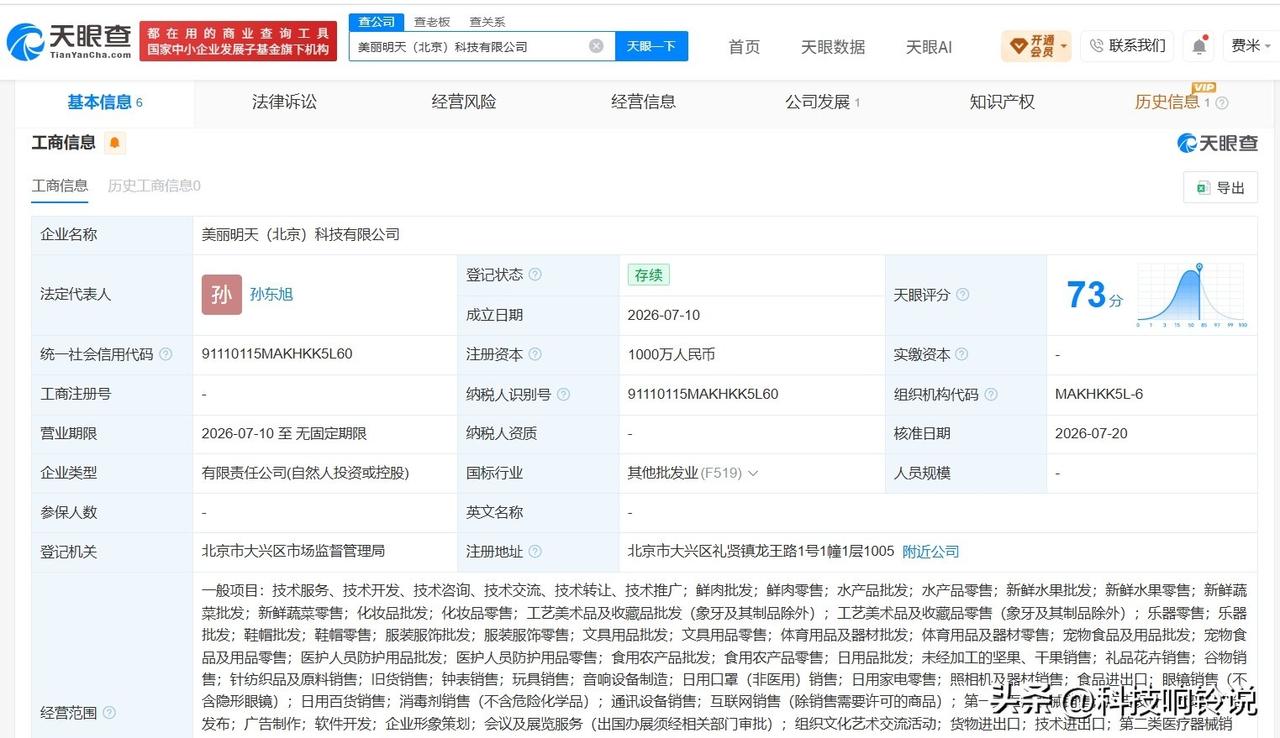This screenshot has height=738, width=1280.
Task: Click the 企业名称 value 美丽明天（北京）科技有限公司
Action: (300, 235)
